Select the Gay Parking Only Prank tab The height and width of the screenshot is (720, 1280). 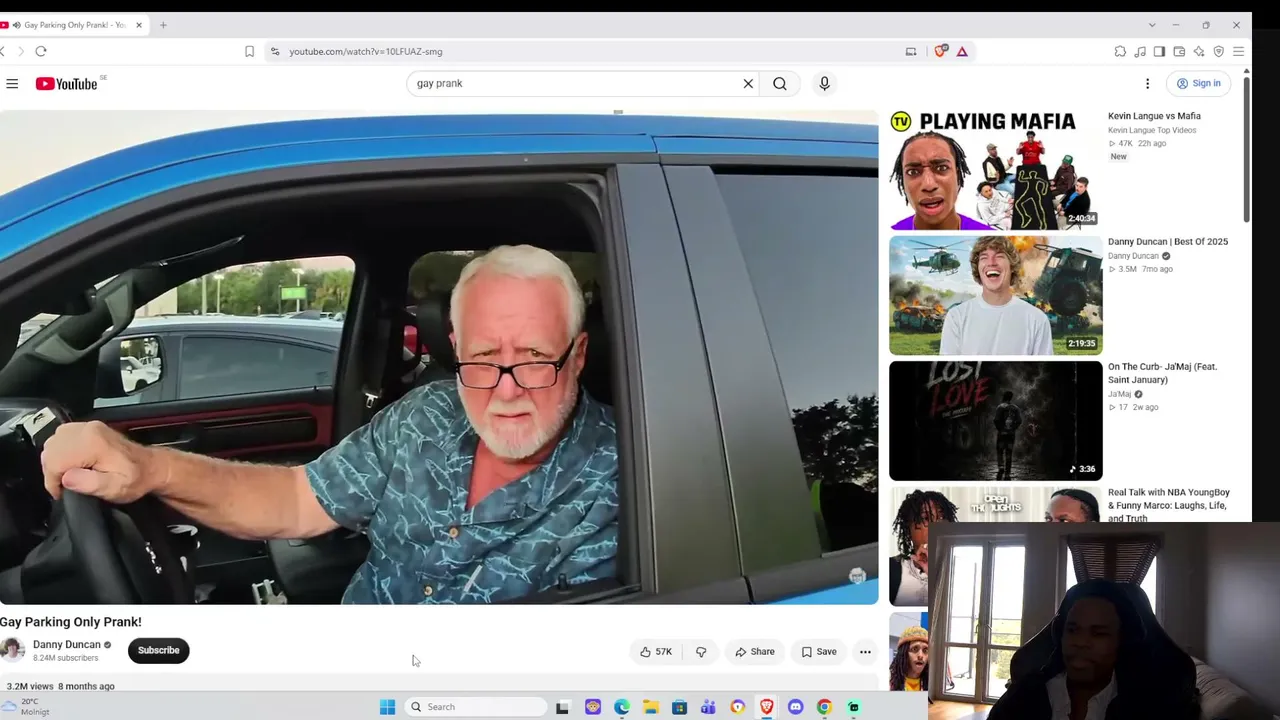tap(75, 25)
